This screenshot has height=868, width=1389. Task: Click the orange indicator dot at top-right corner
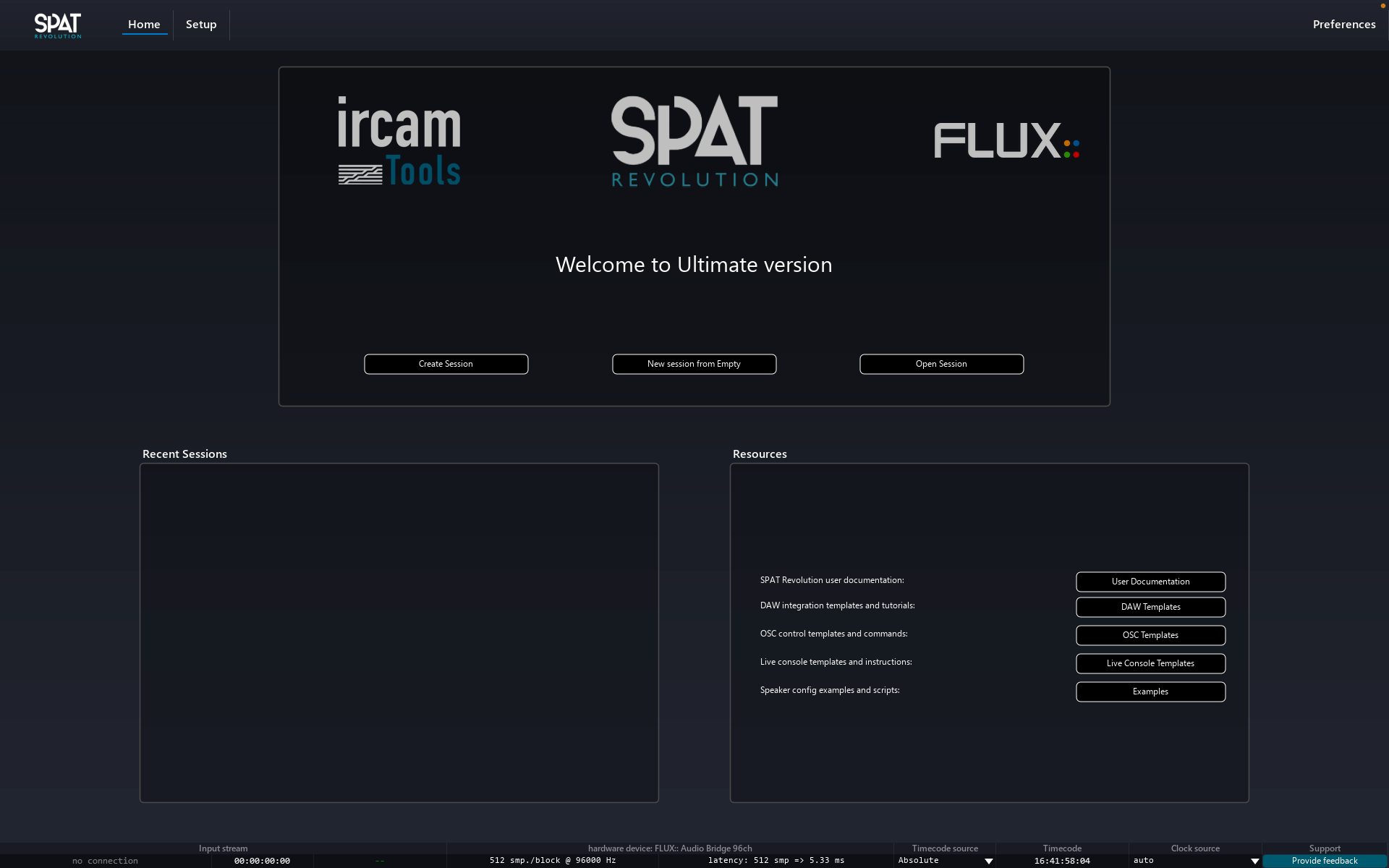point(1382,6)
